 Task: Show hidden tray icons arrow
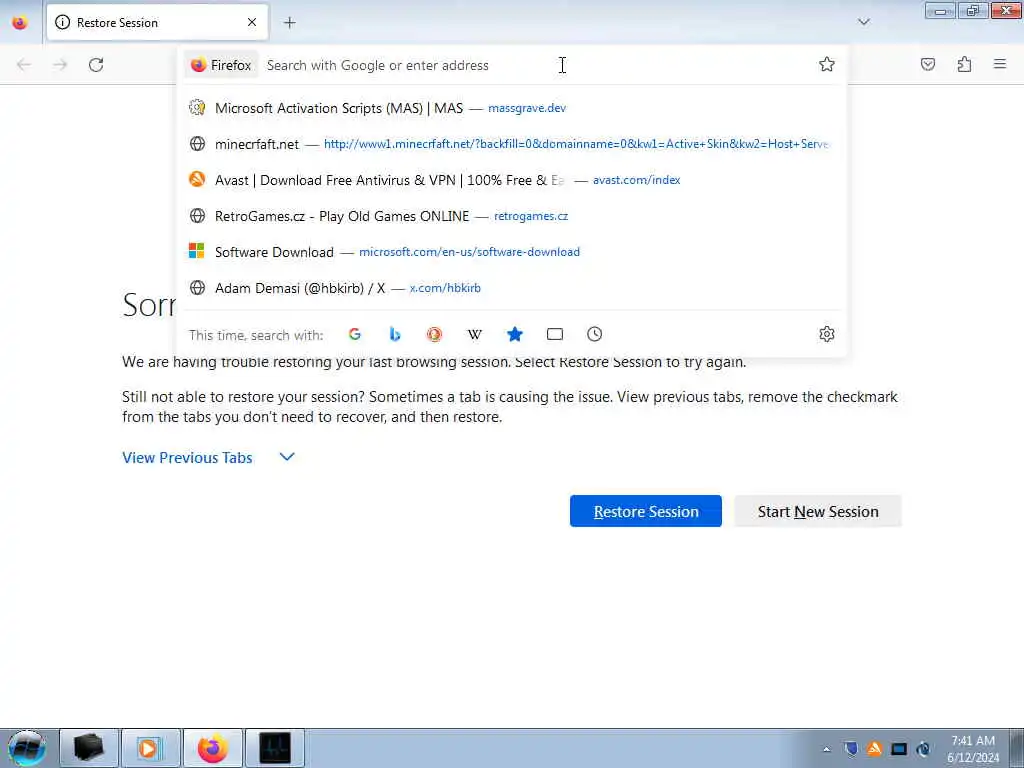click(x=826, y=749)
